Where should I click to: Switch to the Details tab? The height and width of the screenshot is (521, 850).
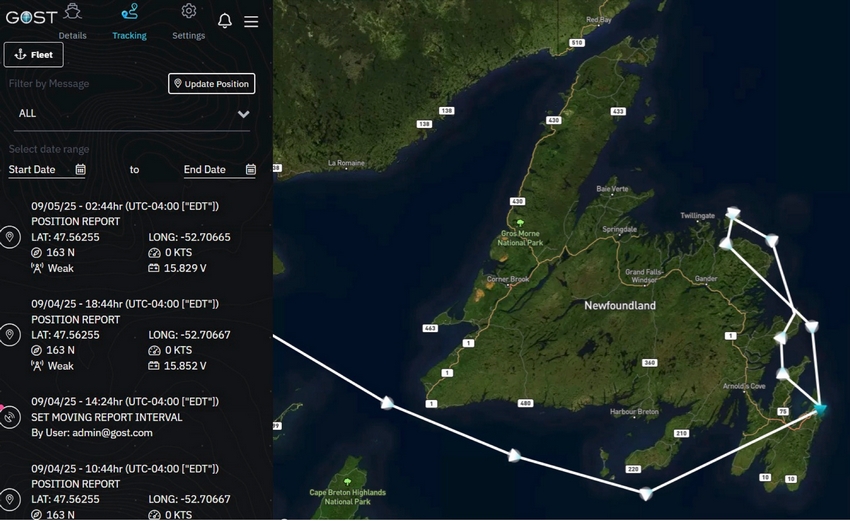[72, 22]
